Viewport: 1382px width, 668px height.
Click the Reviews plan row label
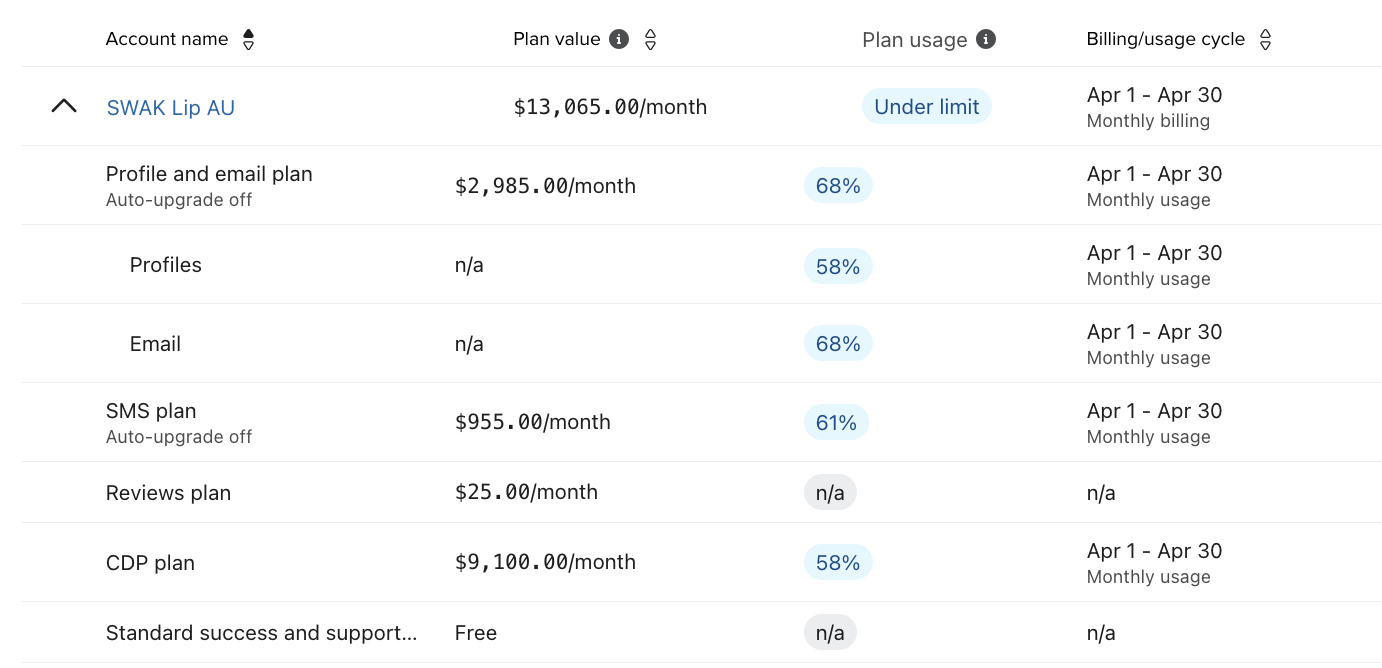(x=168, y=493)
